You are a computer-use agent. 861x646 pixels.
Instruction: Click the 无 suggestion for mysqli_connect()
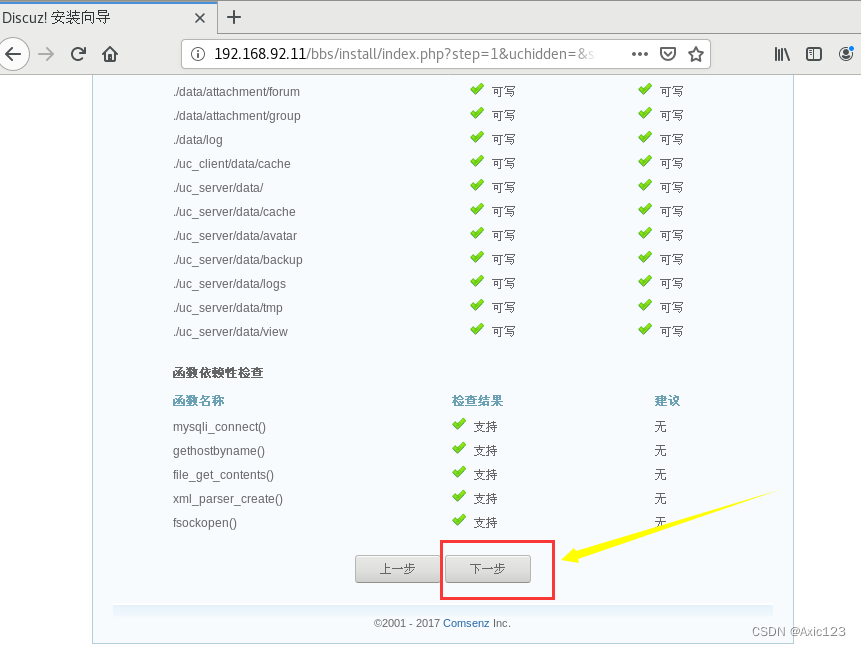(x=660, y=427)
